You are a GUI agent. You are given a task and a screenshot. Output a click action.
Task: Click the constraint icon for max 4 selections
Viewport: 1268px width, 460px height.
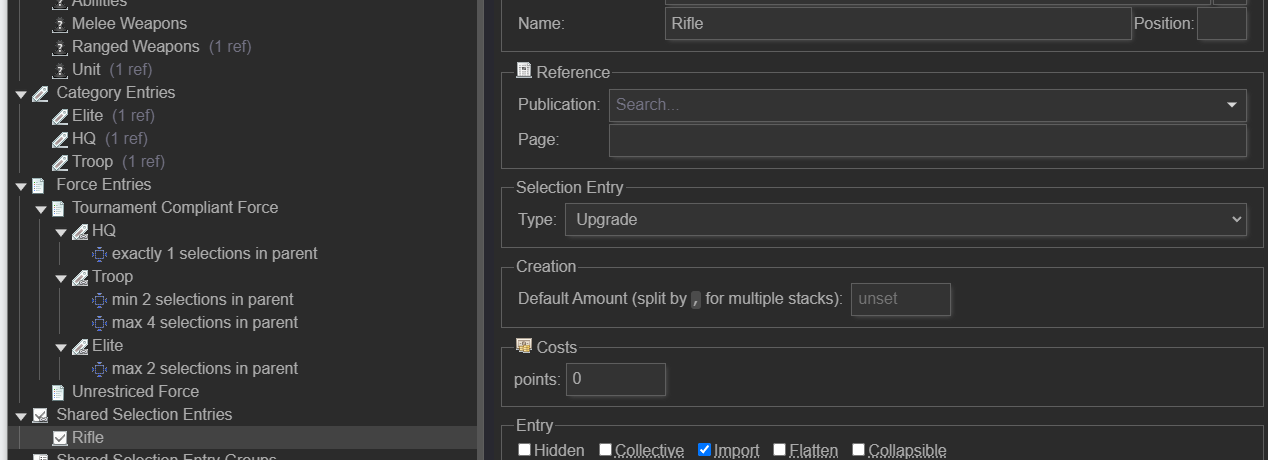click(x=99, y=323)
